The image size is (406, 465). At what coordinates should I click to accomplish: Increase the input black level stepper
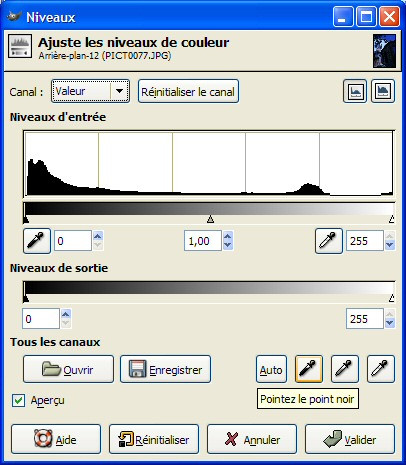click(x=98, y=236)
